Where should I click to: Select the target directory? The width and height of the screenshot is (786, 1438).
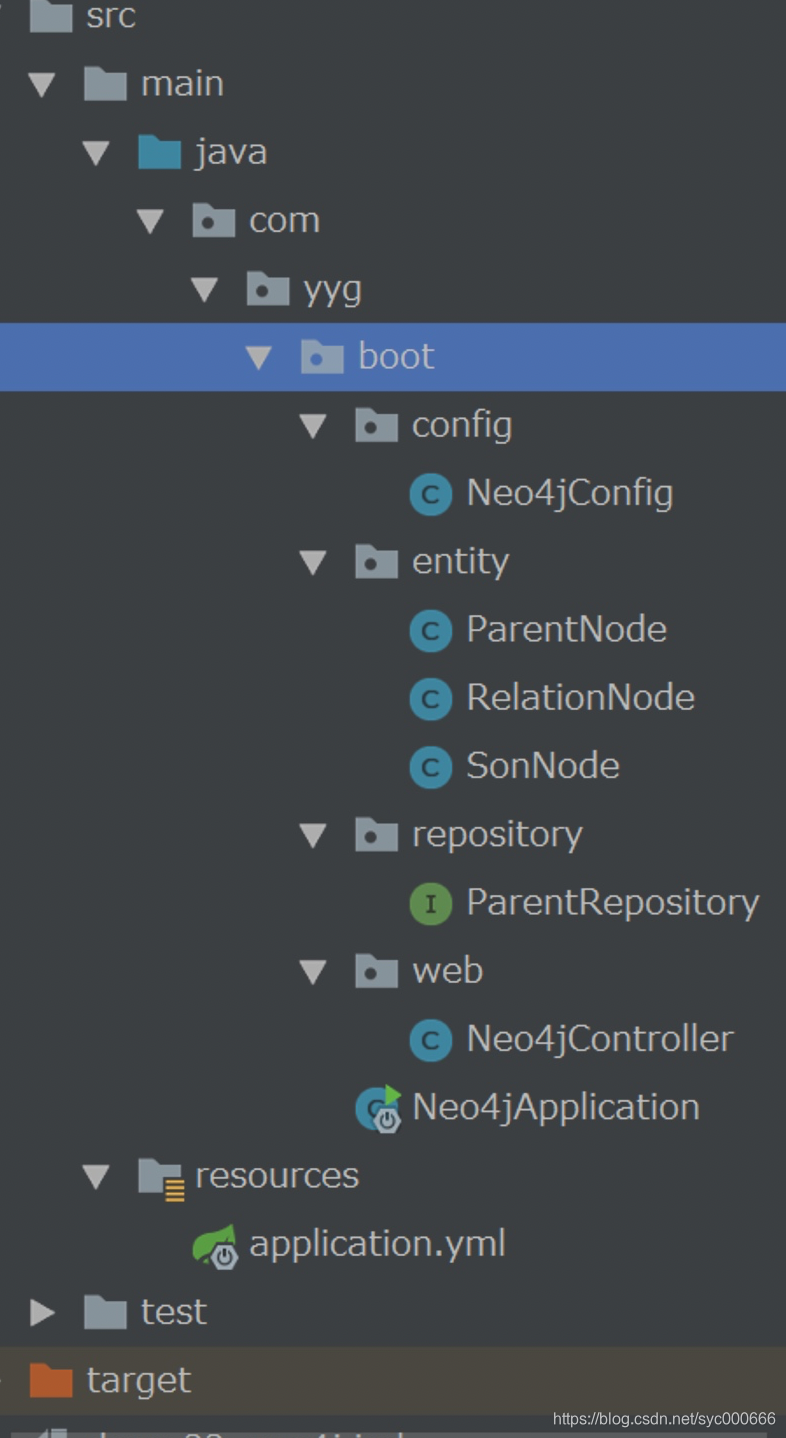pyautogui.click(x=138, y=1379)
